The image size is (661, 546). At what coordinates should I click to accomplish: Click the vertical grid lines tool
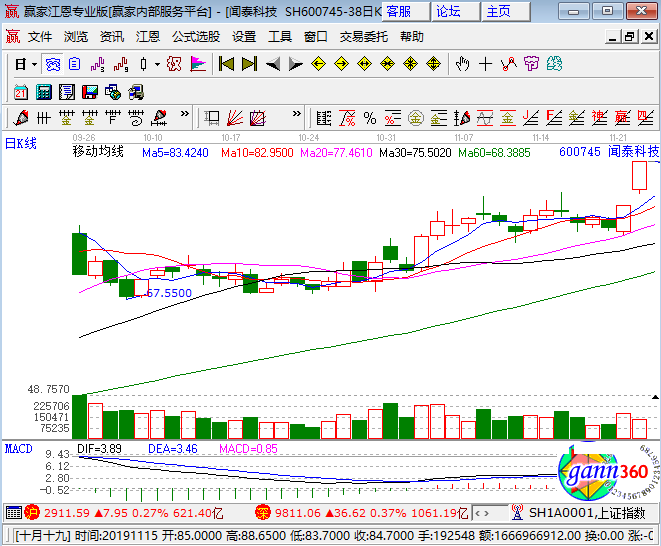point(44,118)
